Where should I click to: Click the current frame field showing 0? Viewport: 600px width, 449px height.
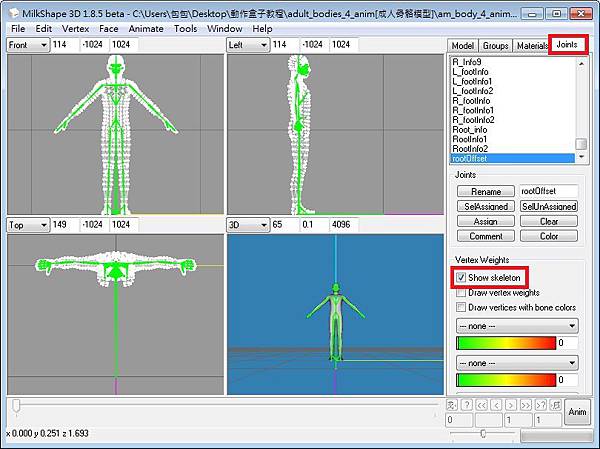coord(459,420)
